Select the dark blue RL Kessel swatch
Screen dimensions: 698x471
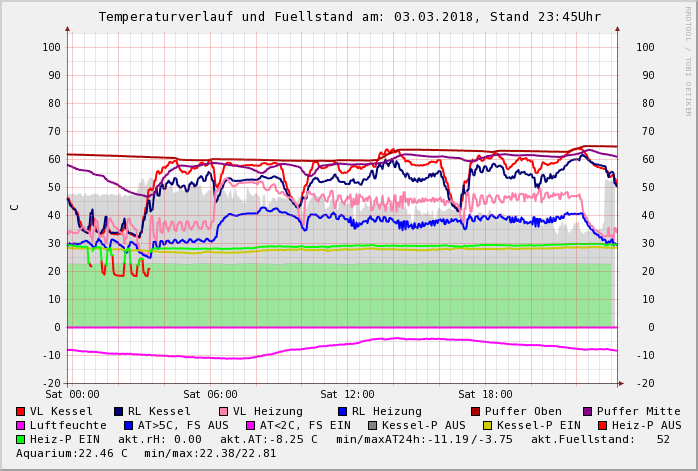pos(119,411)
